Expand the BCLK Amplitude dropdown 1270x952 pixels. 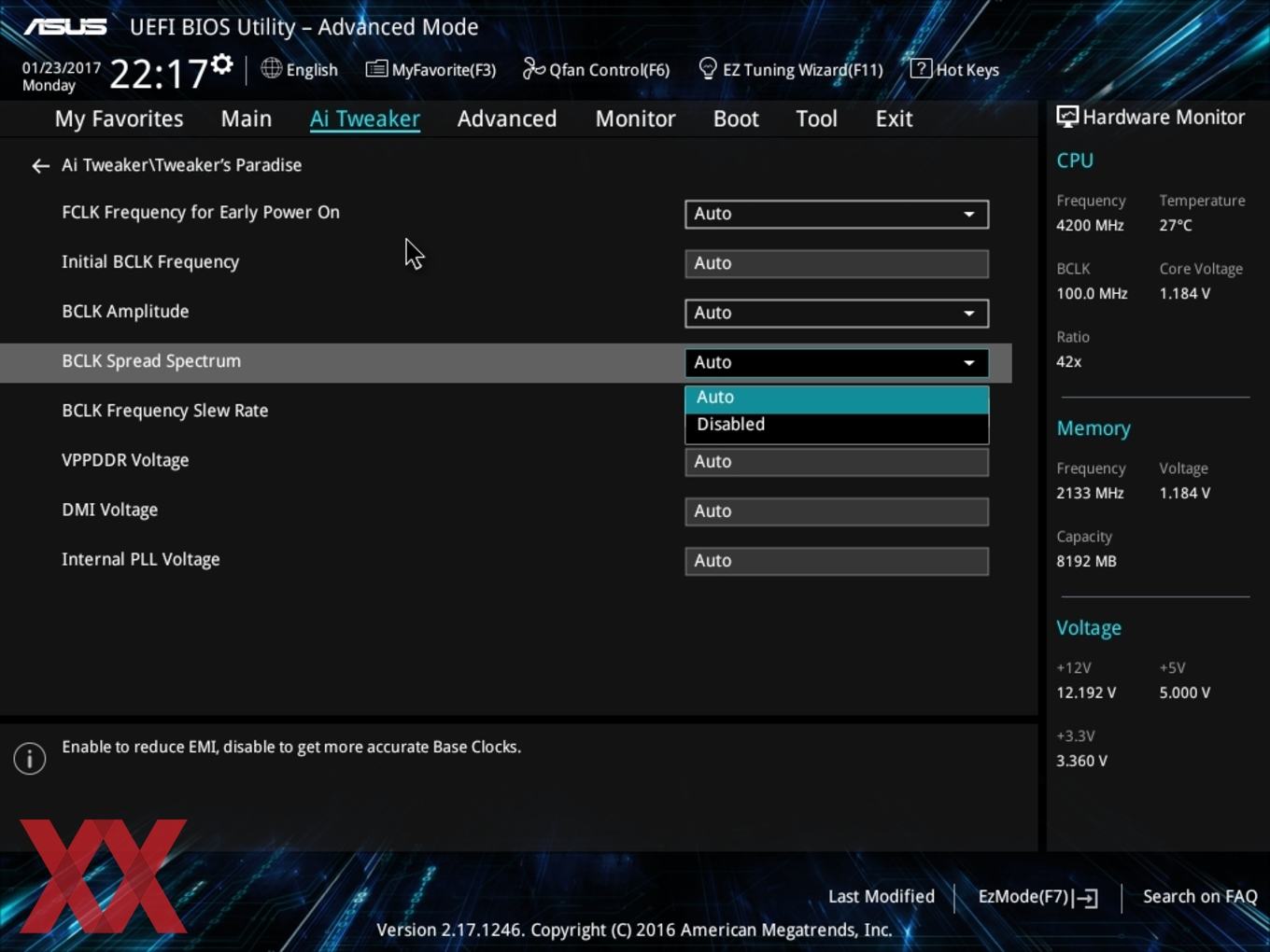coord(837,313)
